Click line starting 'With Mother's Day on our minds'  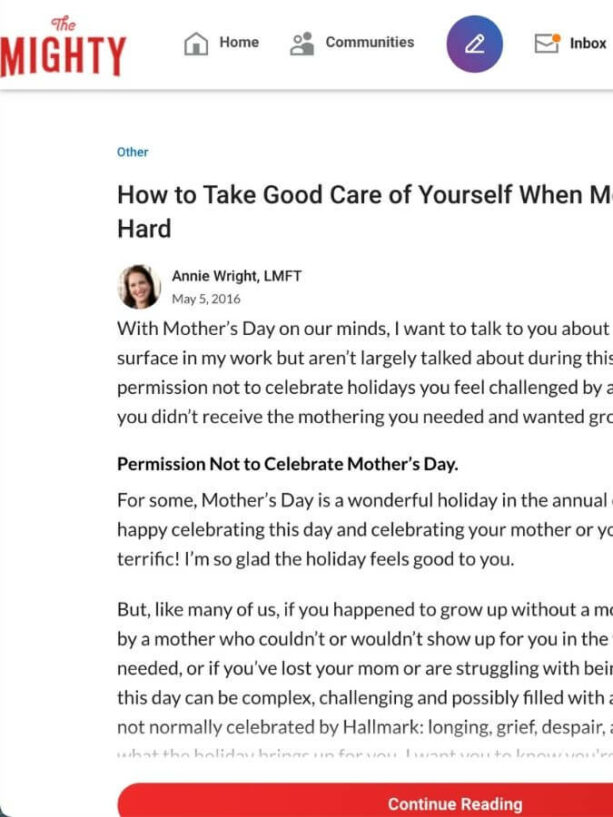tap(365, 329)
